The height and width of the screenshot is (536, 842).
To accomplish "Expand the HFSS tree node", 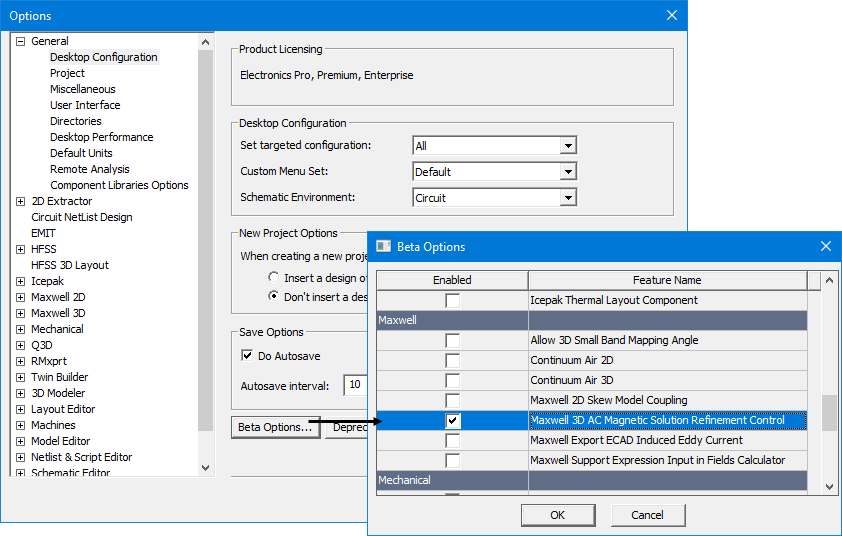I will tap(20, 249).
